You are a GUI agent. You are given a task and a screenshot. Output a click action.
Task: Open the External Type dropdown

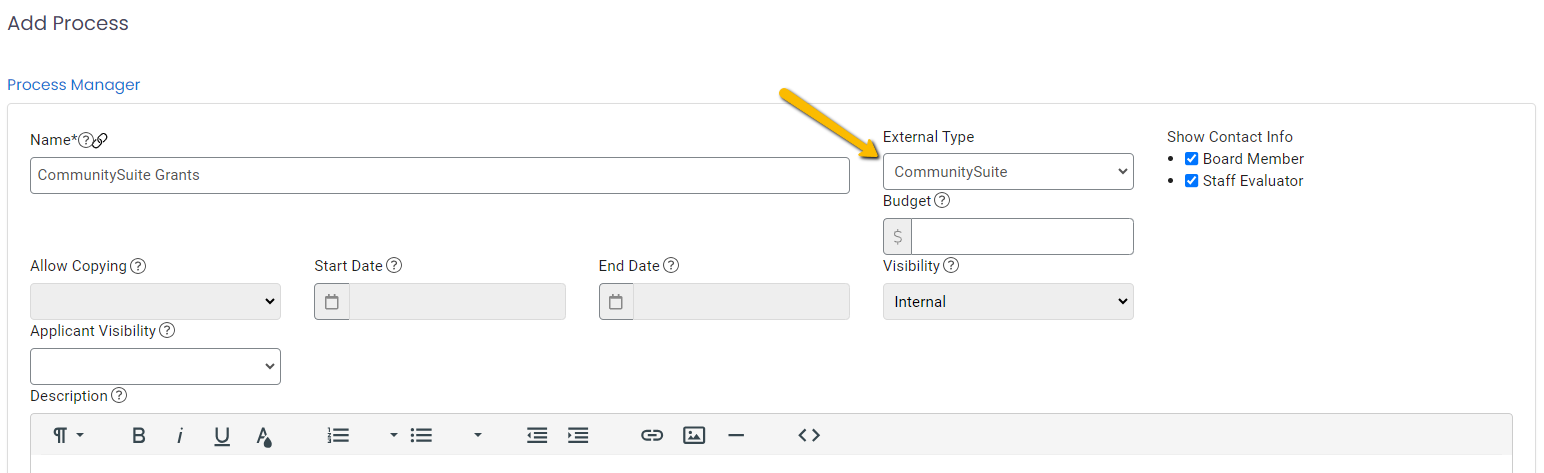tap(1008, 172)
